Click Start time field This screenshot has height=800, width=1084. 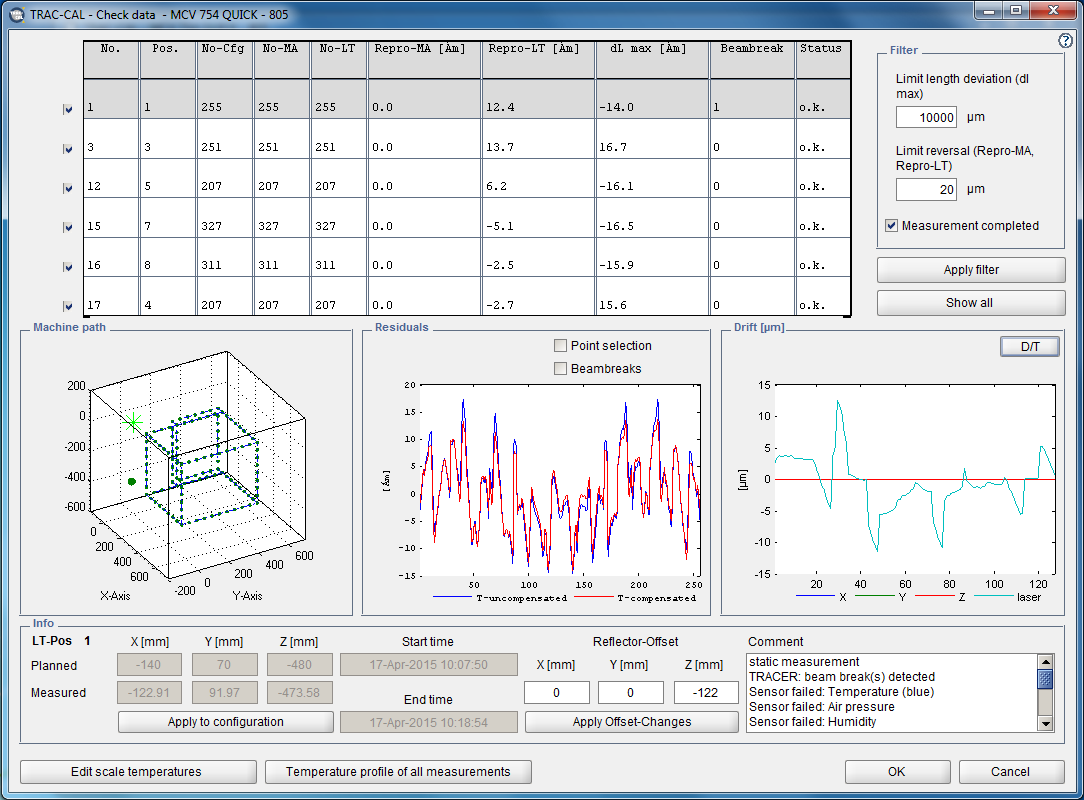tap(429, 664)
